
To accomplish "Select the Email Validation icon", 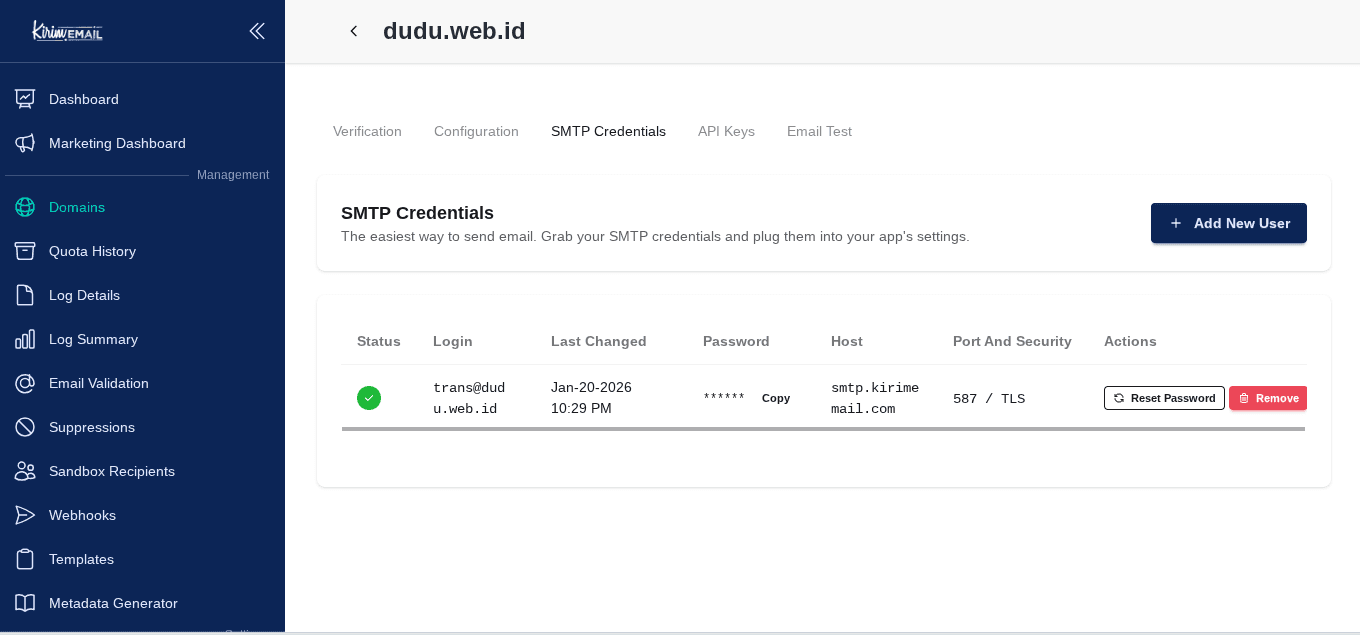I will point(25,383).
